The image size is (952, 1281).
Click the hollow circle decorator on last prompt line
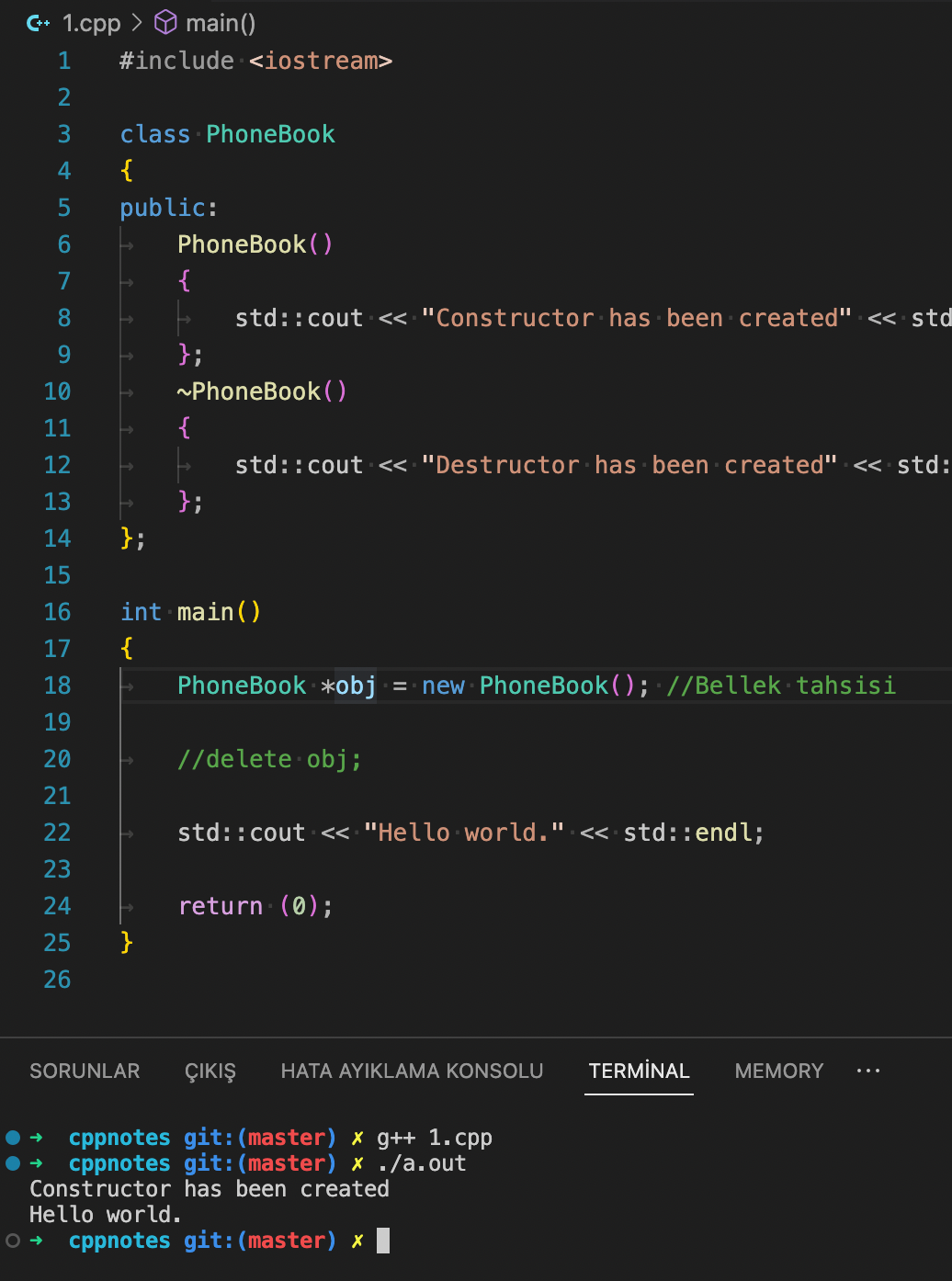(x=11, y=1240)
